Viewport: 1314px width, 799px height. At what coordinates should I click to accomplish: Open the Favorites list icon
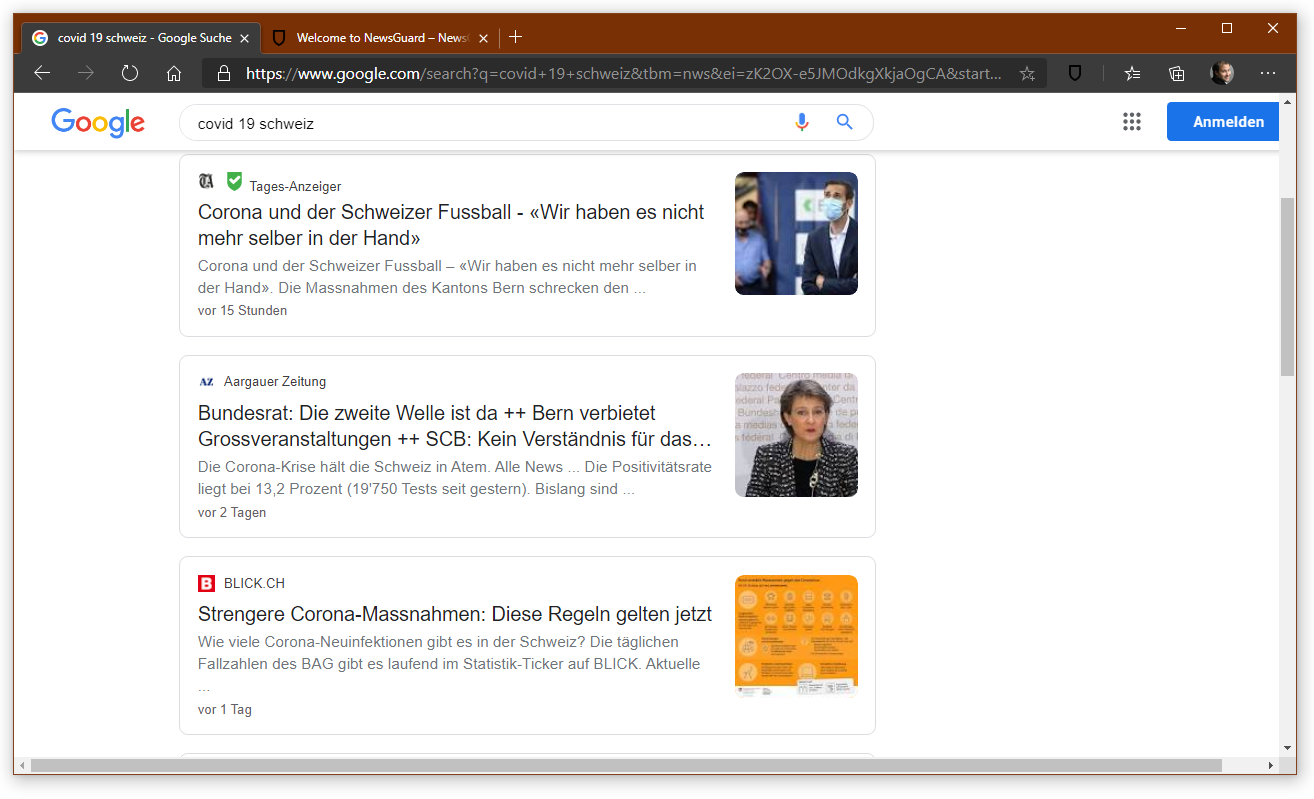[1132, 73]
